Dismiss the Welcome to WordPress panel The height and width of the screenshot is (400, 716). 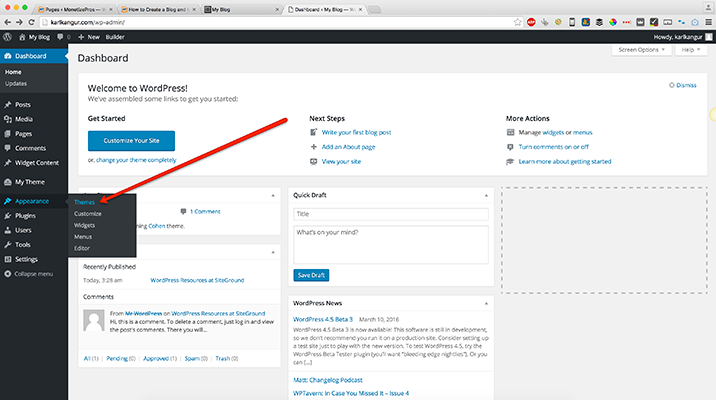(685, 86)
